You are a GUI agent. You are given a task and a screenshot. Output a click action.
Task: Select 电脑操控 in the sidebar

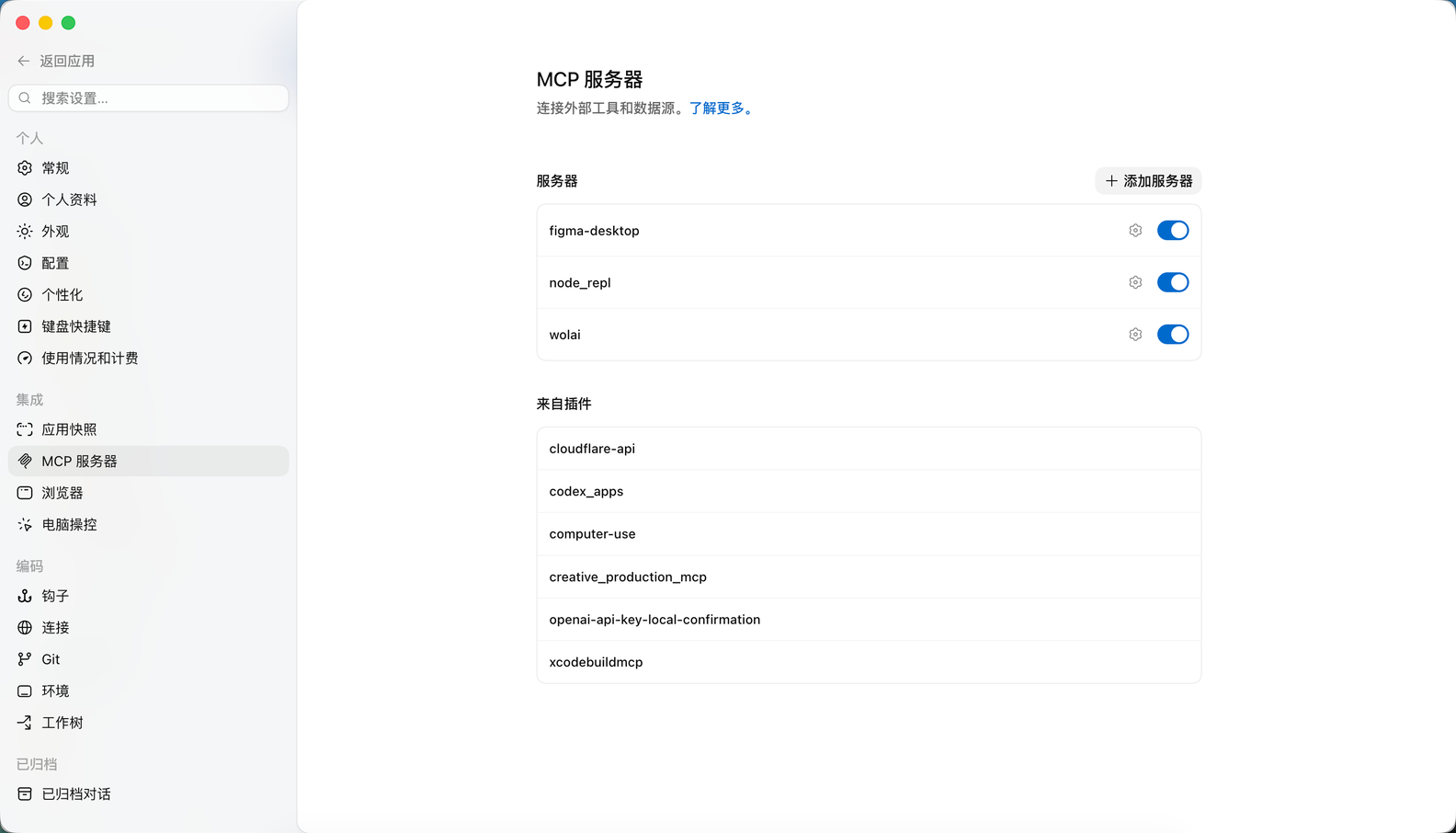(148, 525)
